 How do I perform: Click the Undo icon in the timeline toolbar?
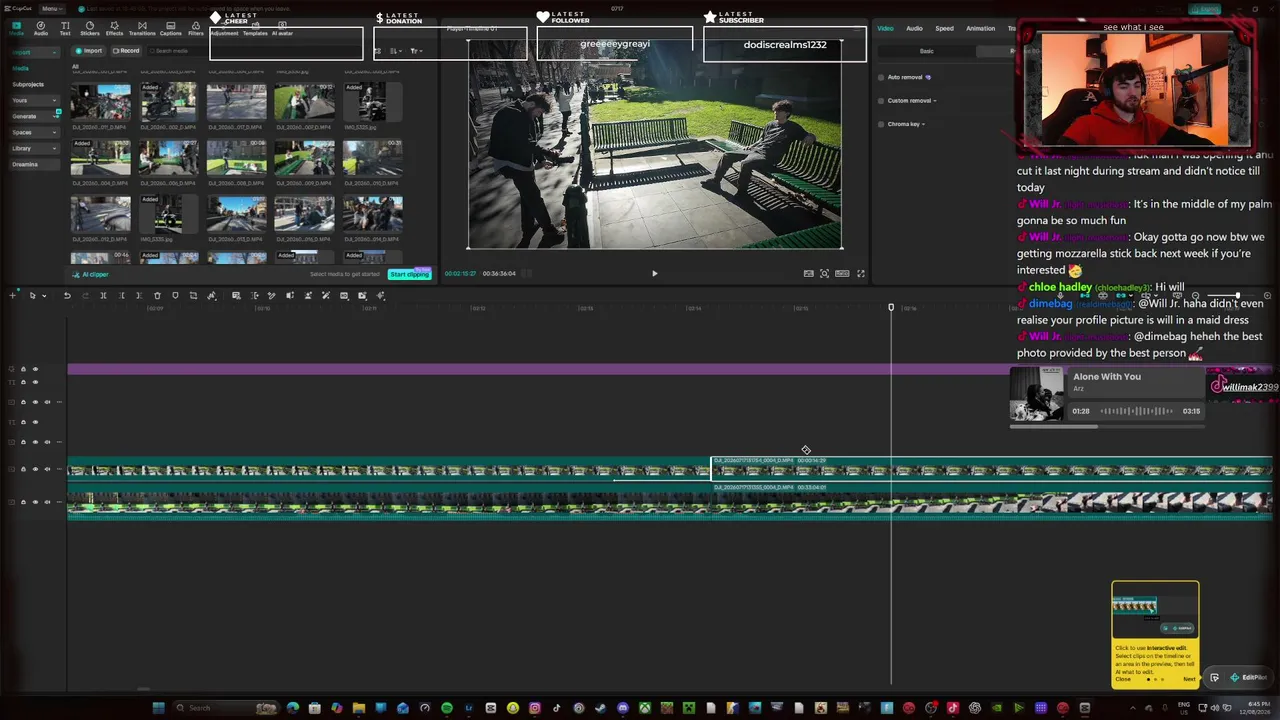pyautogui.click(x=67, y=295)
